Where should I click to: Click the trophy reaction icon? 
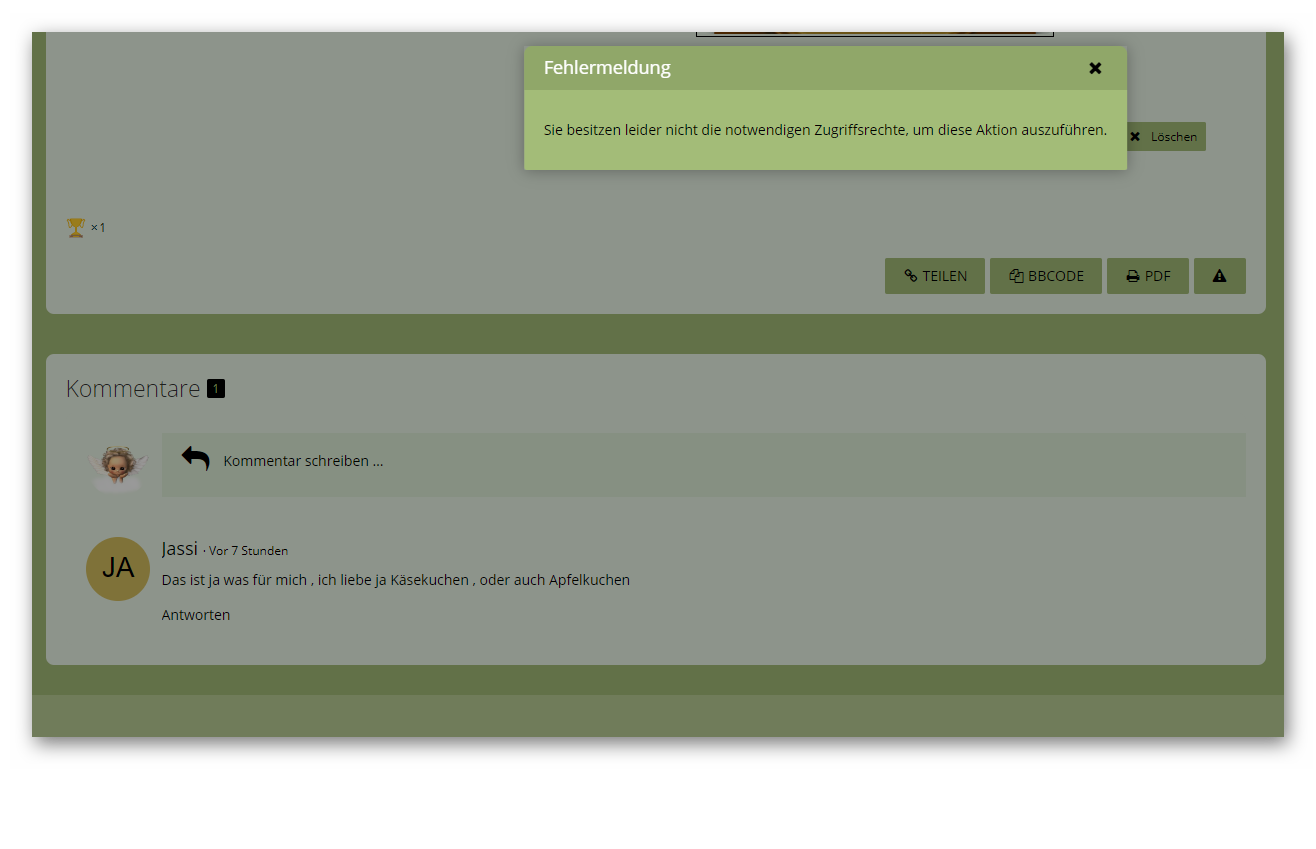[76, 228]
